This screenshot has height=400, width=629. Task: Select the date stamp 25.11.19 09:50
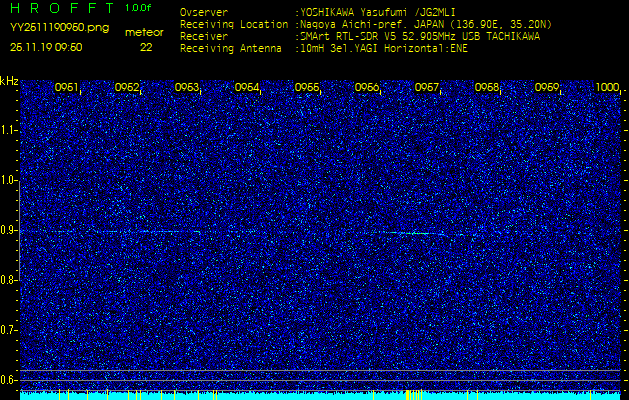[x=46, y=47]
